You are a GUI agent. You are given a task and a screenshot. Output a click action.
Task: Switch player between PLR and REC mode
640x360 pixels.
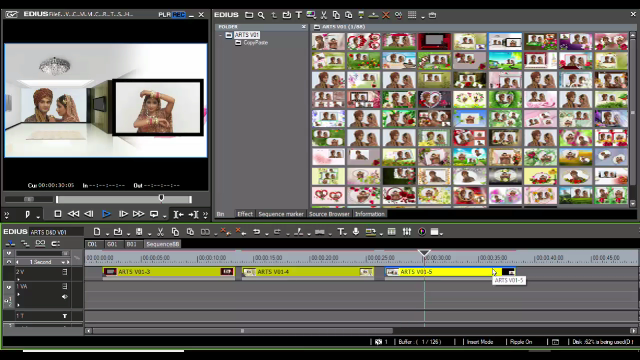(x=171, y=14)
